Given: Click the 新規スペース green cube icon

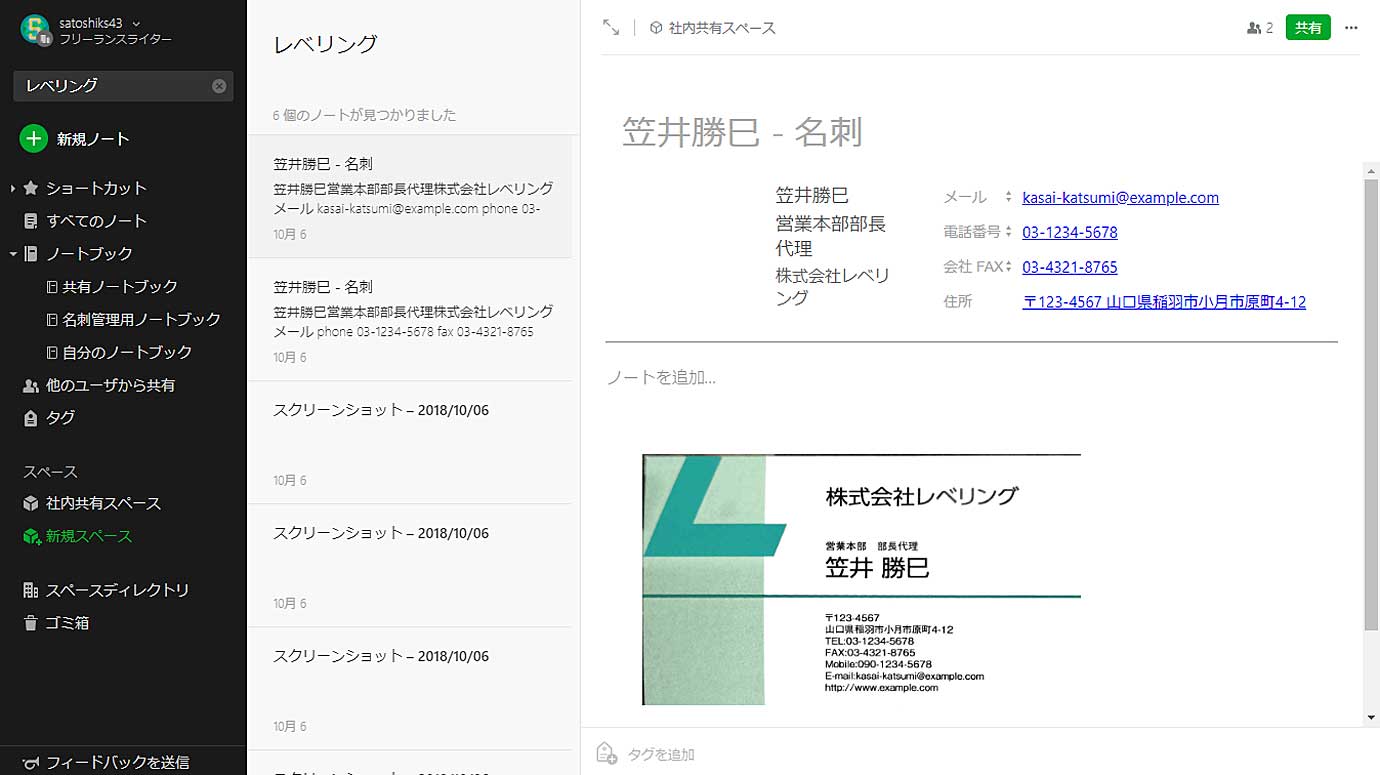Looking at the screenshot, I should [31, 537].
